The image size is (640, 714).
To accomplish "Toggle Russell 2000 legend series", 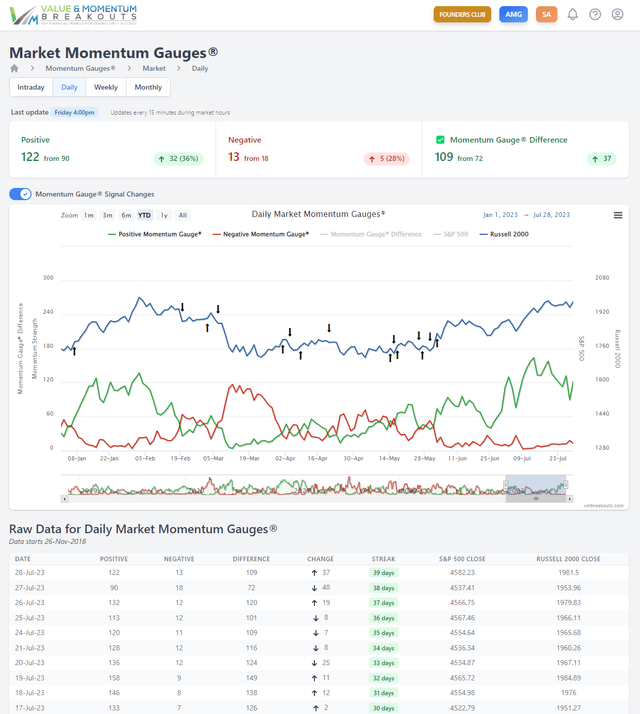I will coord(504,234).
